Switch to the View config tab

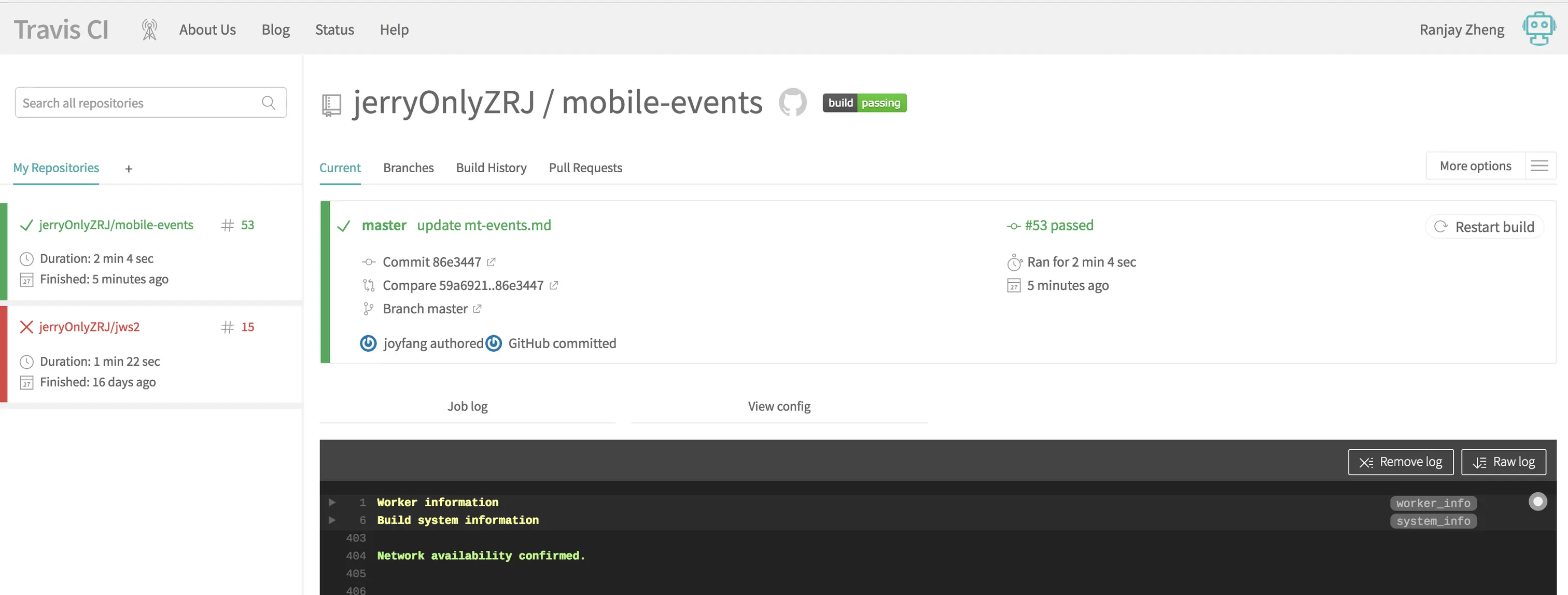click(x=778, y=406)
